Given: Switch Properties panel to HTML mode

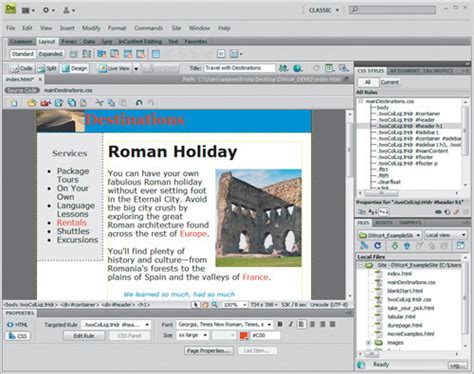Looking at the screenshot, I should (x=17, y=325).
